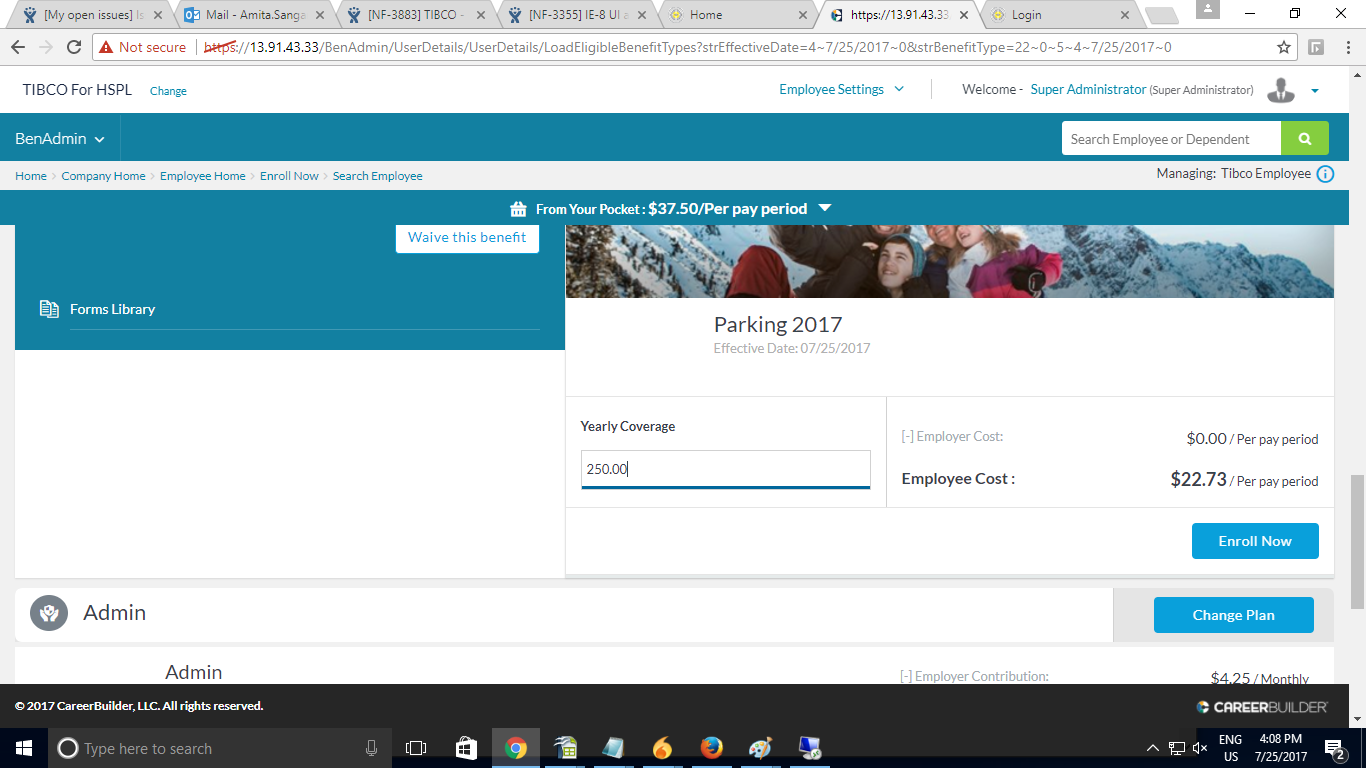This screenshot has height=768, width=1366.
Task: Open the browser extension icon beside the star
Action: coord(1316,47)
